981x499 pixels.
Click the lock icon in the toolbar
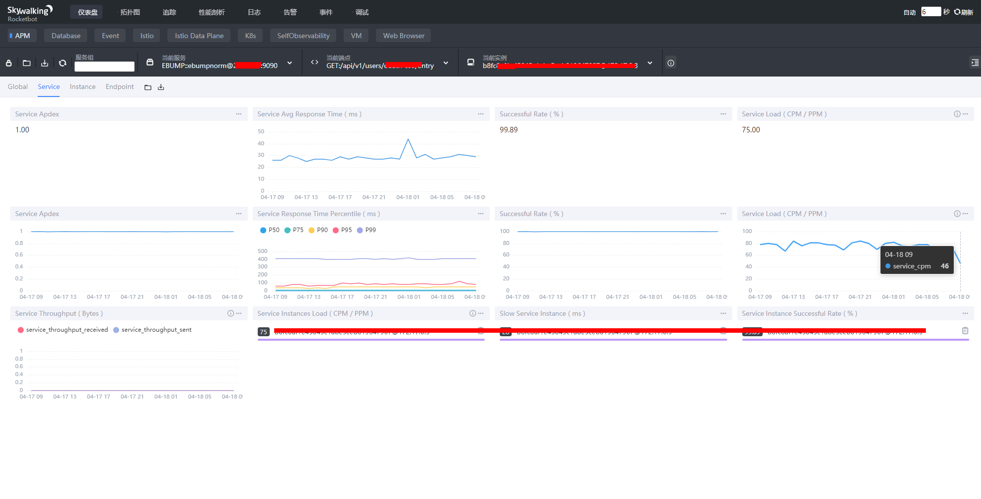coord(9,63)
